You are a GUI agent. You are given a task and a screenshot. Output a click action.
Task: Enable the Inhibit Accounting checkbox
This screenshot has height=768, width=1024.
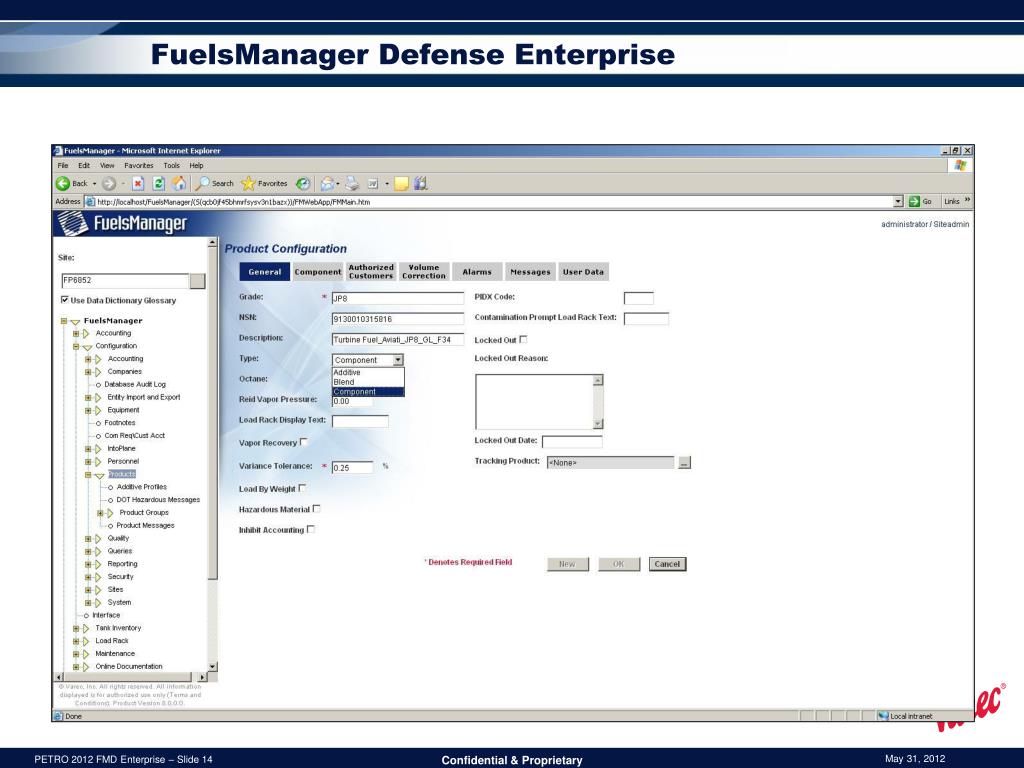[311, 530]
